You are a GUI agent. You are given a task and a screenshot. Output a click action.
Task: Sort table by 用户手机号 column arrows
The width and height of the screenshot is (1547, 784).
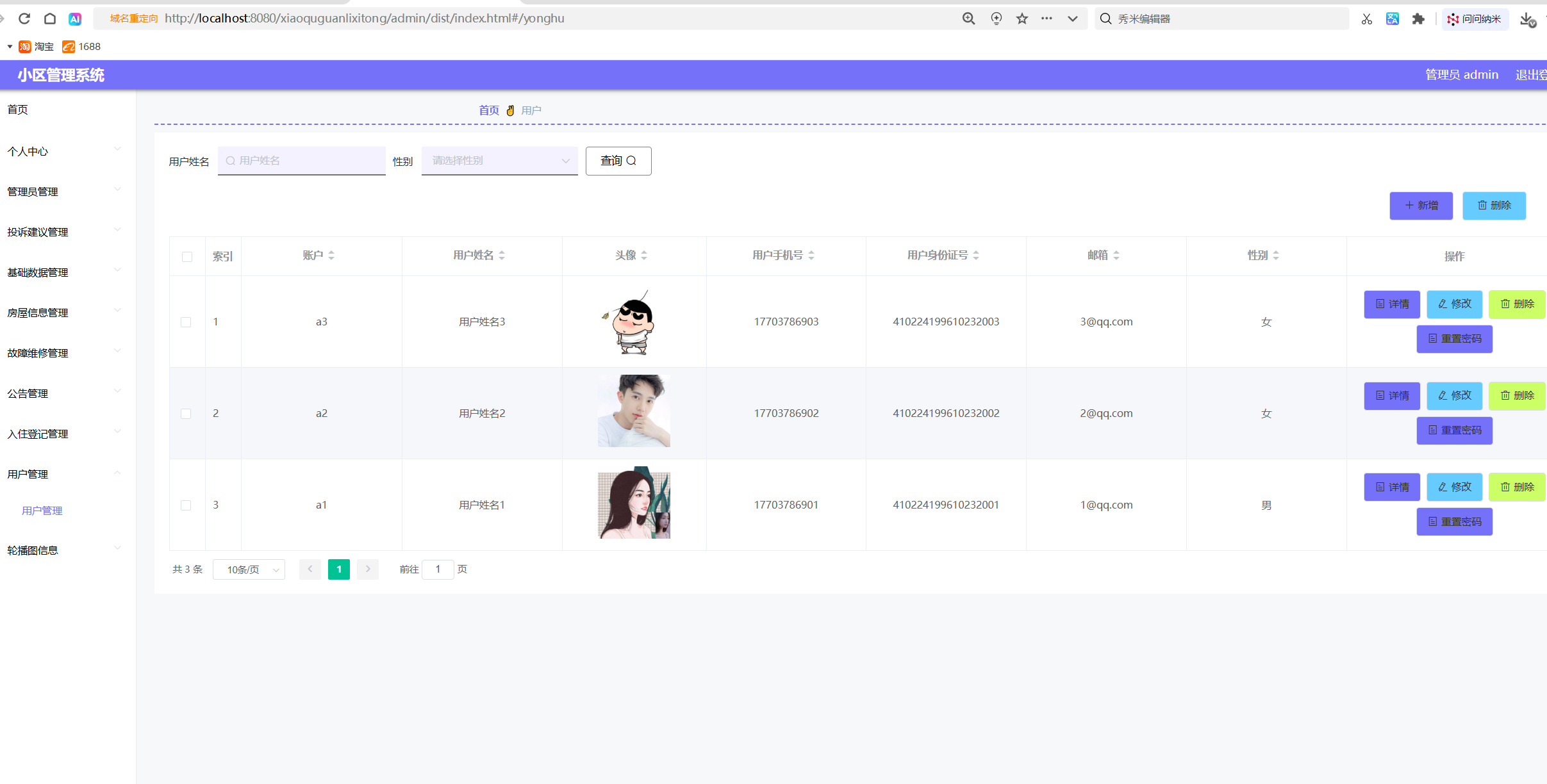pos(811,256)
